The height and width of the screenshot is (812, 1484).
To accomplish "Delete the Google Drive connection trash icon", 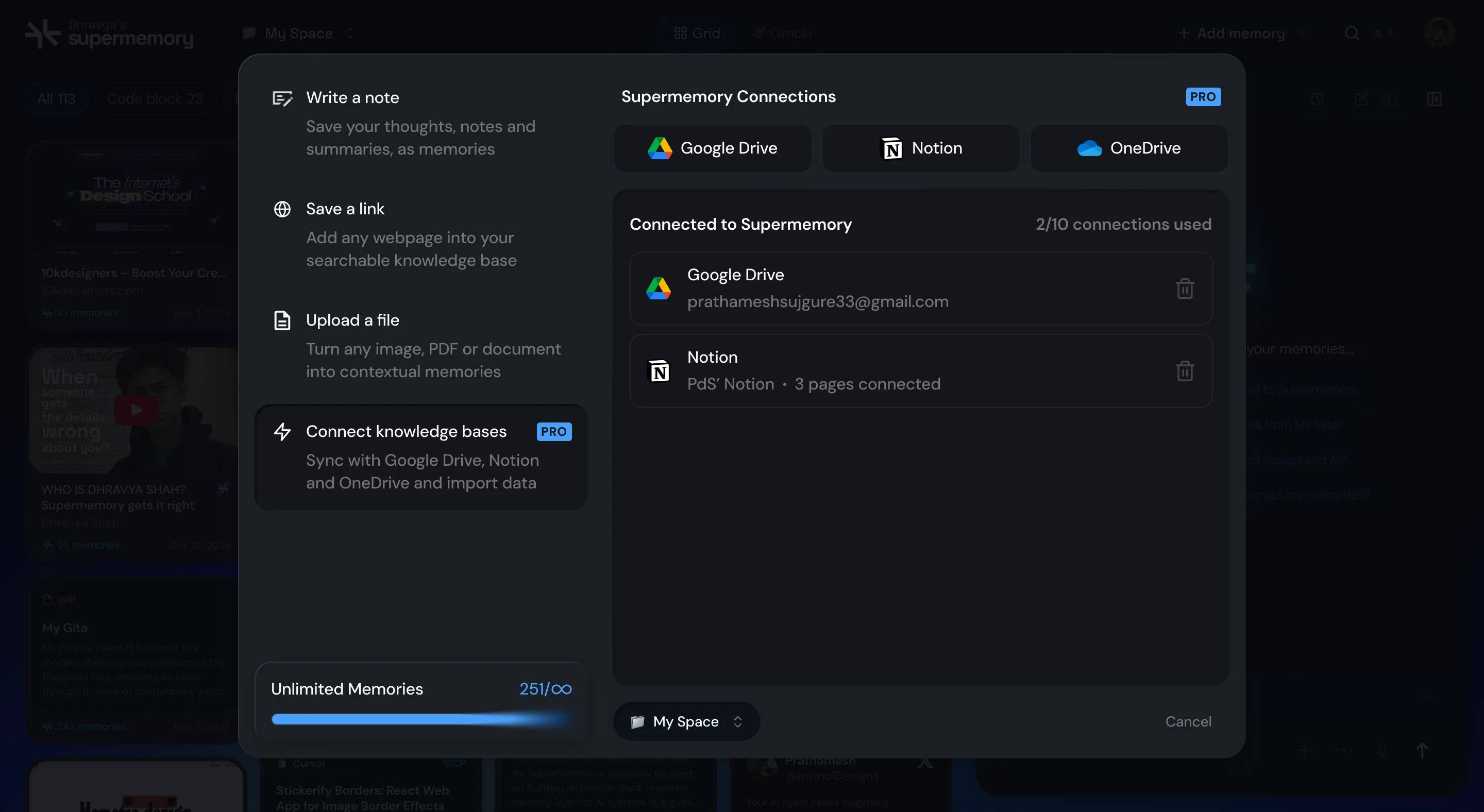I will pyautogui.click(x=1185, y=289).
